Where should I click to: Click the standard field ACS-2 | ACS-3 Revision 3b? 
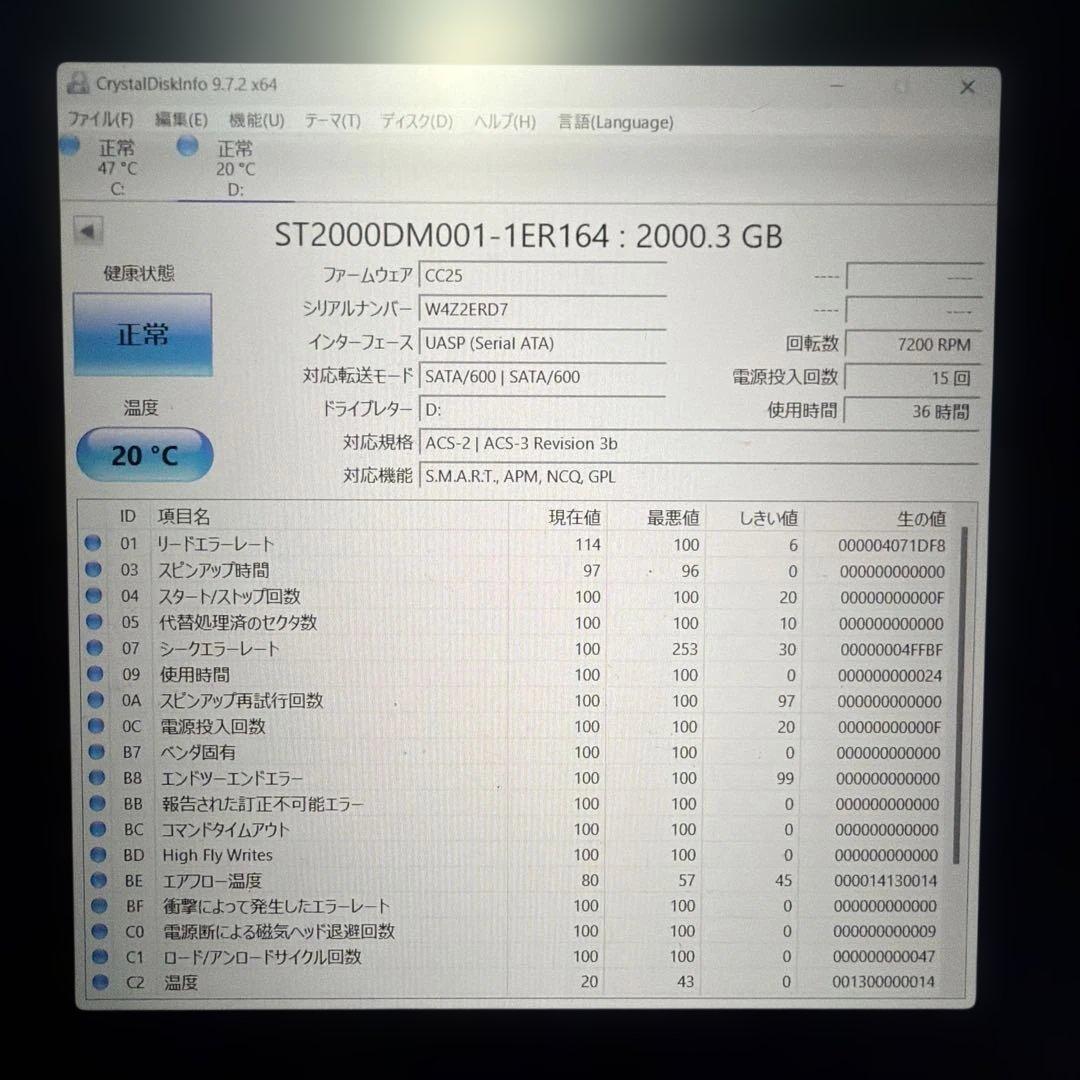pos(698,444)
